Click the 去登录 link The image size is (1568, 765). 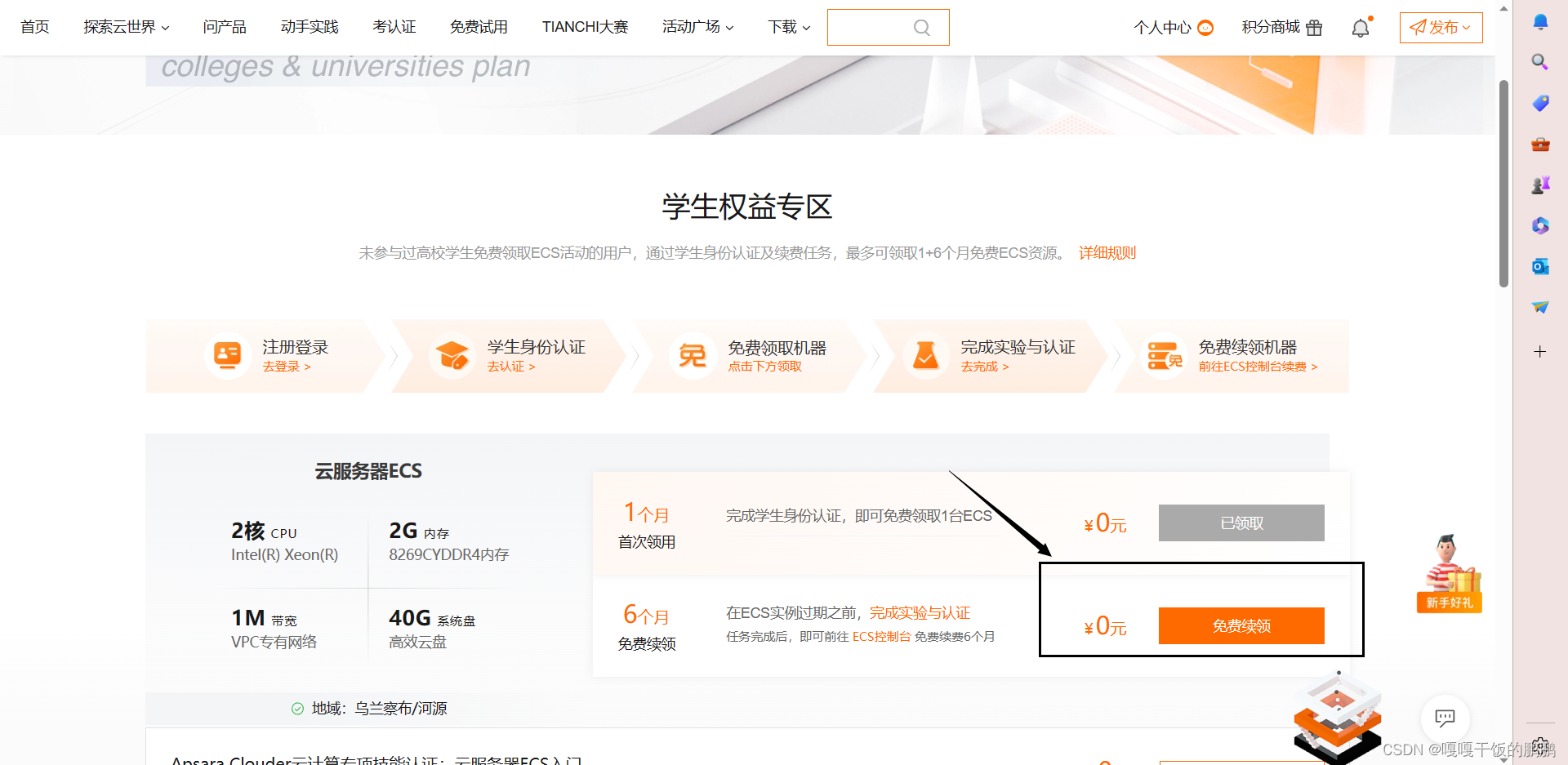coord(287,367)
